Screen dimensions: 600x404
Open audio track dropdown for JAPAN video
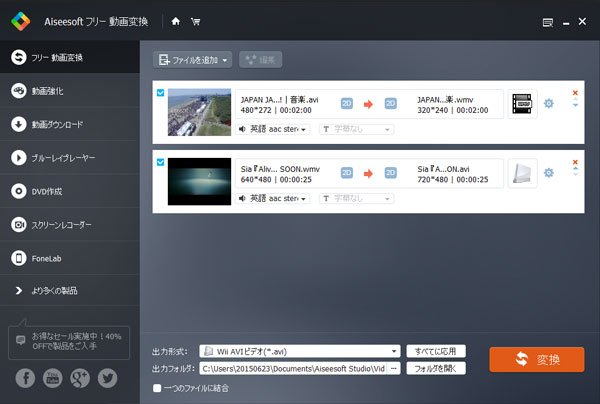273,129
